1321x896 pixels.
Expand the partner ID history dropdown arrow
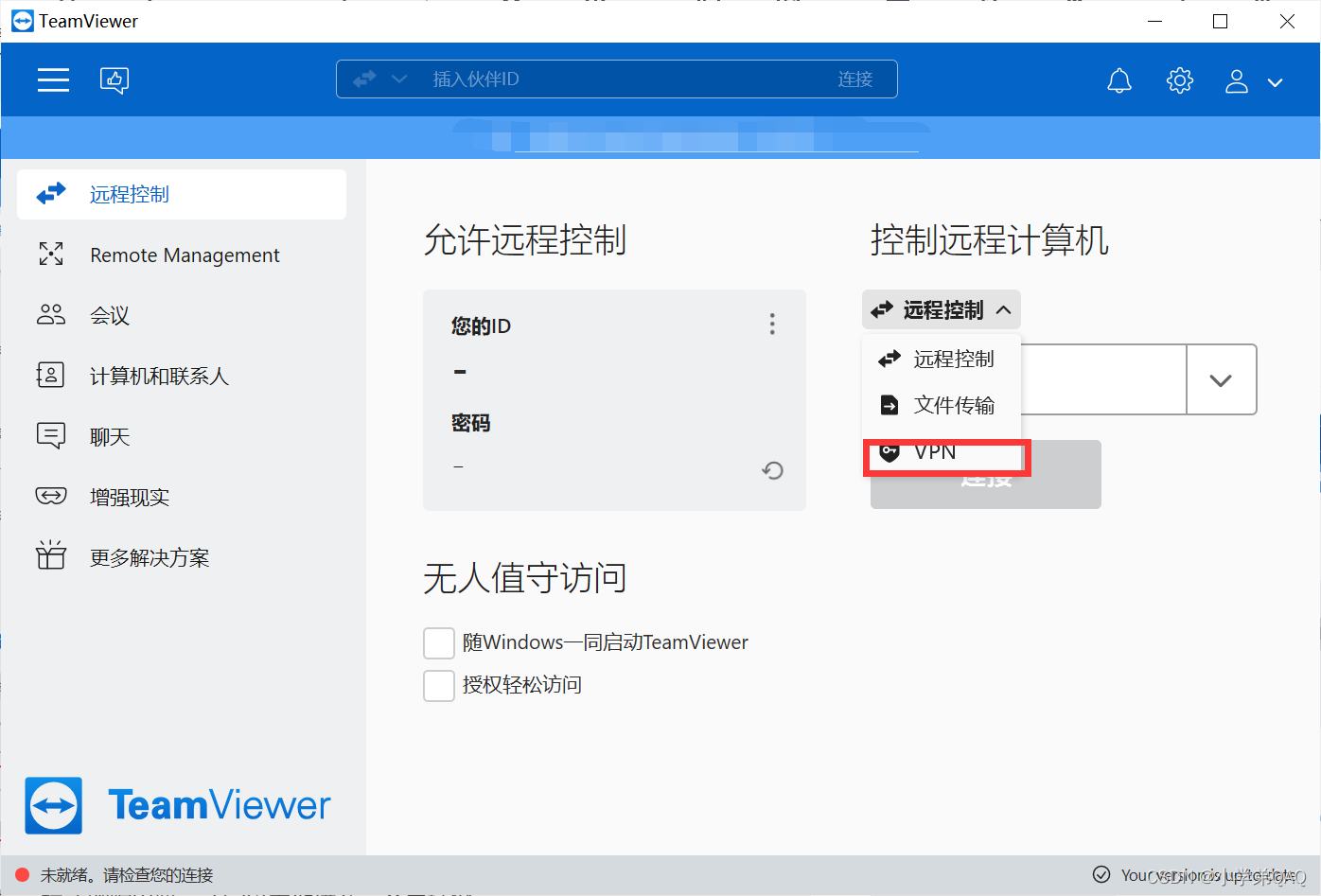(1221, 379)
